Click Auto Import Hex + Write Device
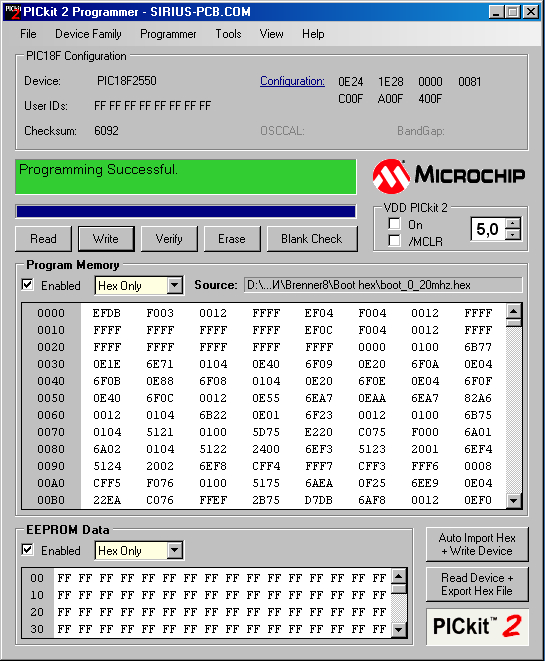 (x=477, y=544)
